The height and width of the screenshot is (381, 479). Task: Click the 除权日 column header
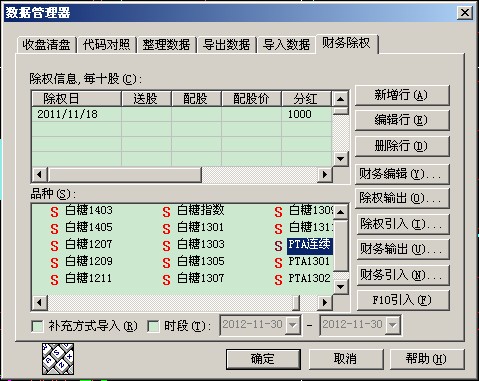point(77,99)
